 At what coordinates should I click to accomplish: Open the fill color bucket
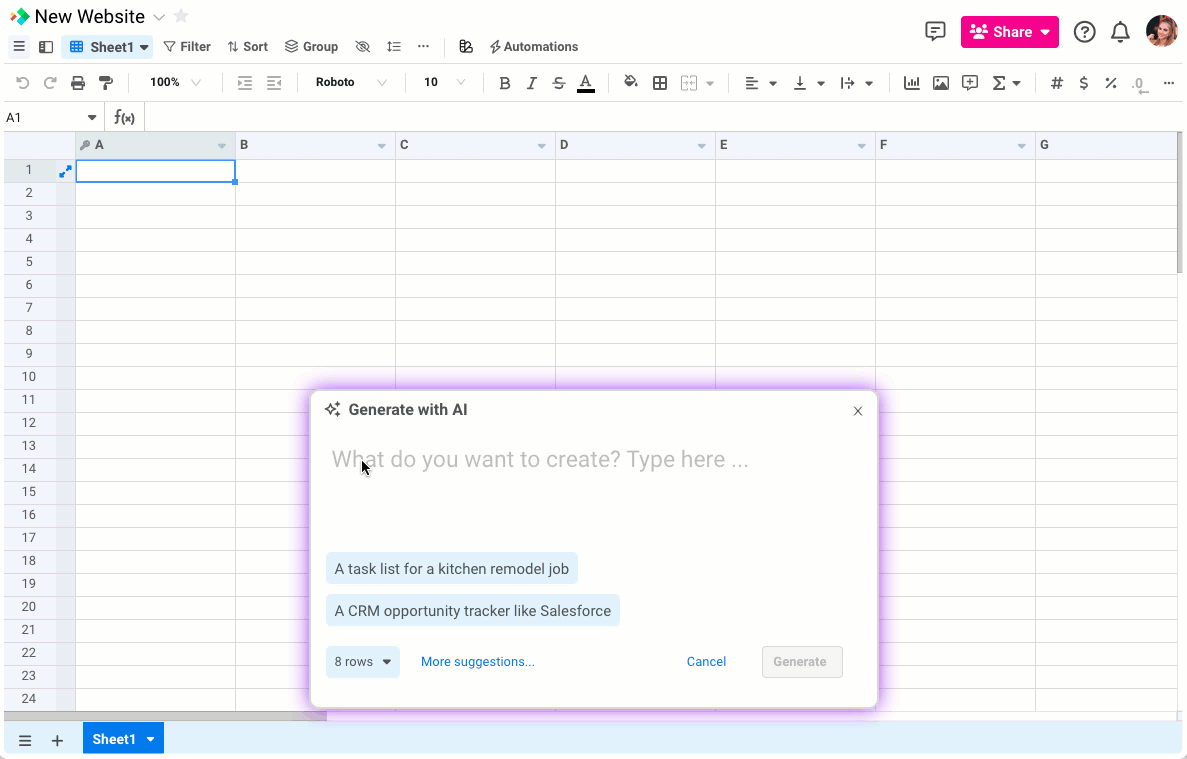pyautogui.click(x=631, y=82)
